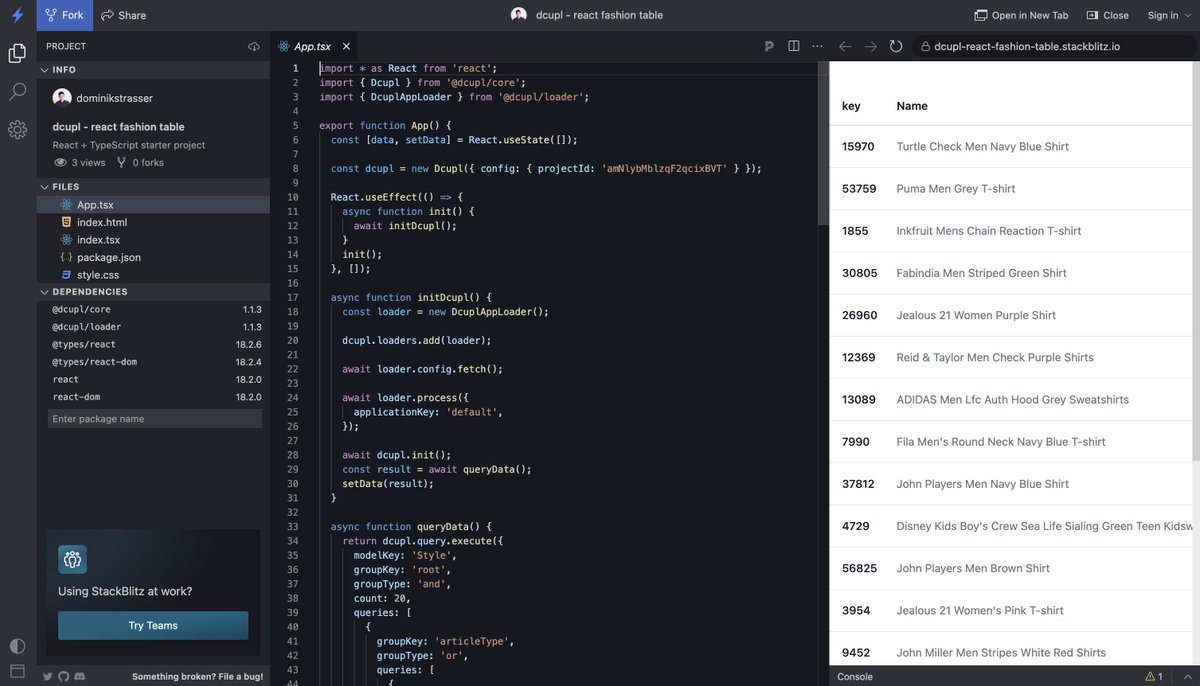1200x686 pixels.
Task: Collapse the FILES section
Action: (154, 186)
